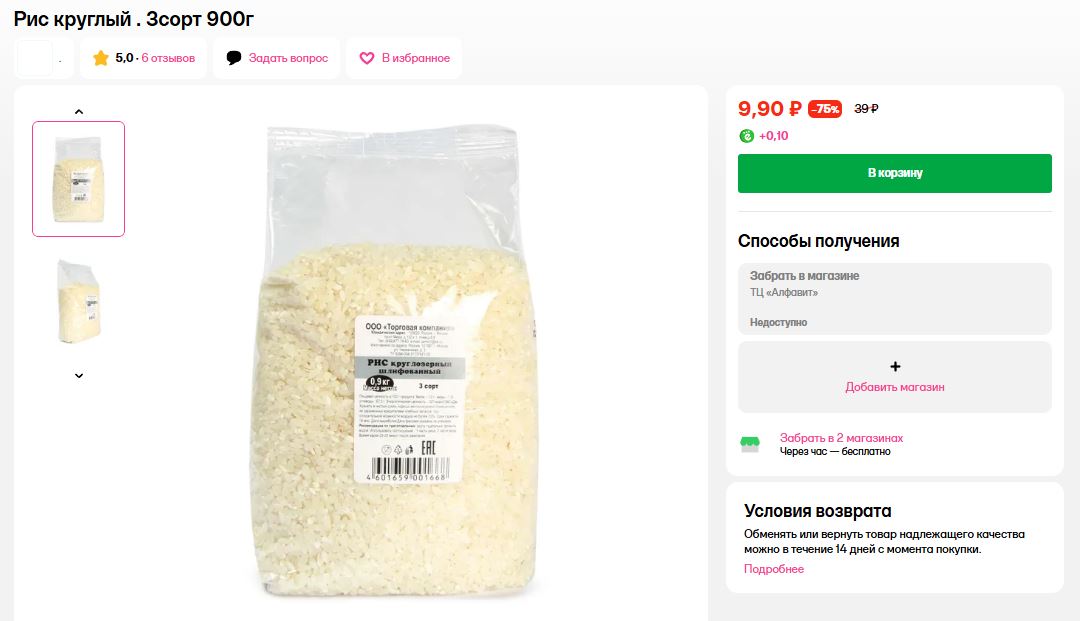The image size is (1080, 621).
Task: Select the ТЦ «Алфавит» pickup option
Action: pyautogui.click(x=894, y=298)
